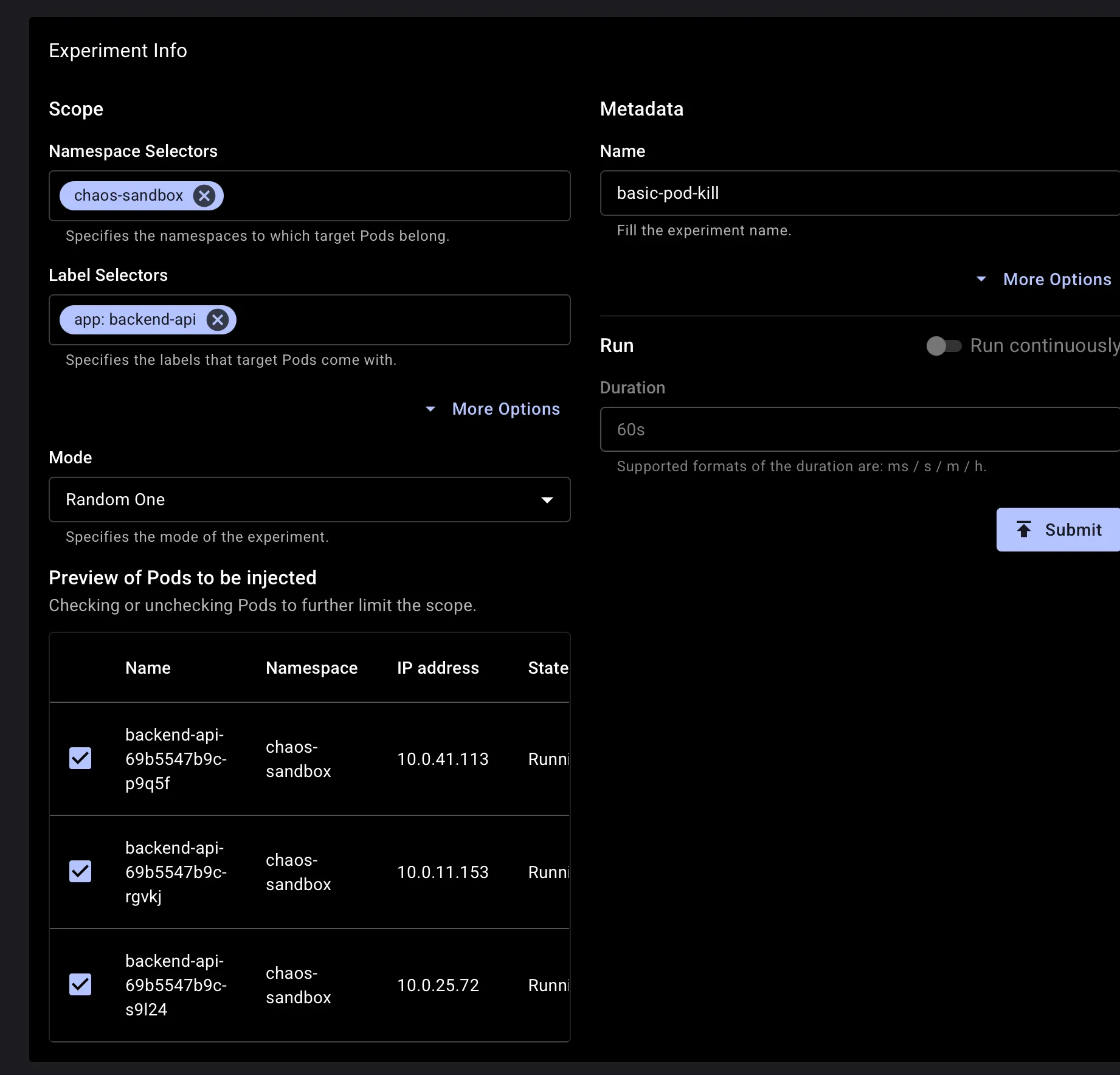Submit the experiment
Screen dimensions: 1120x1075
click(x=1058, y=530)
